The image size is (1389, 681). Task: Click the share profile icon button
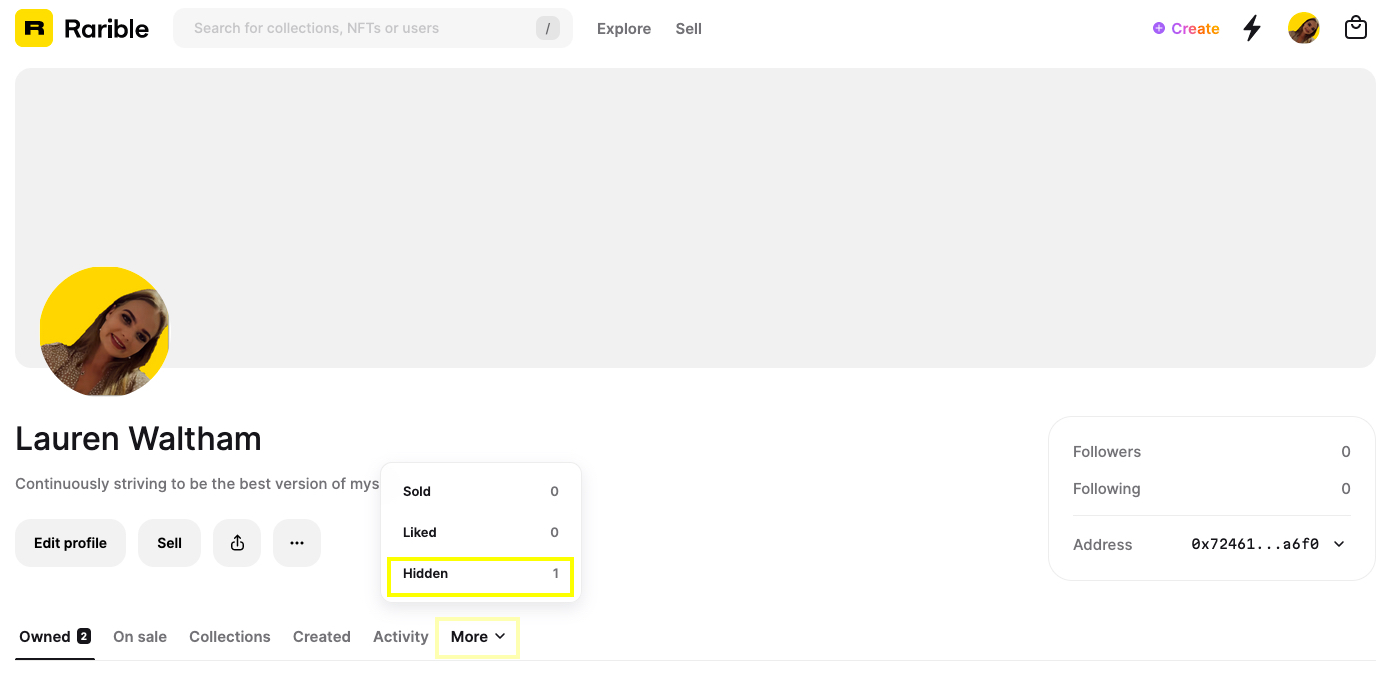point(237,543)
